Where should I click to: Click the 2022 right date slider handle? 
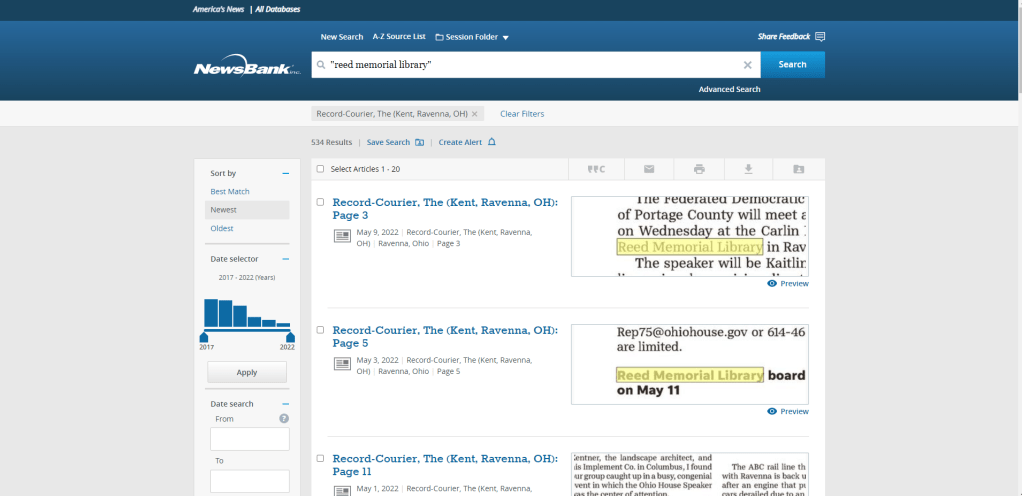(291, 336)
